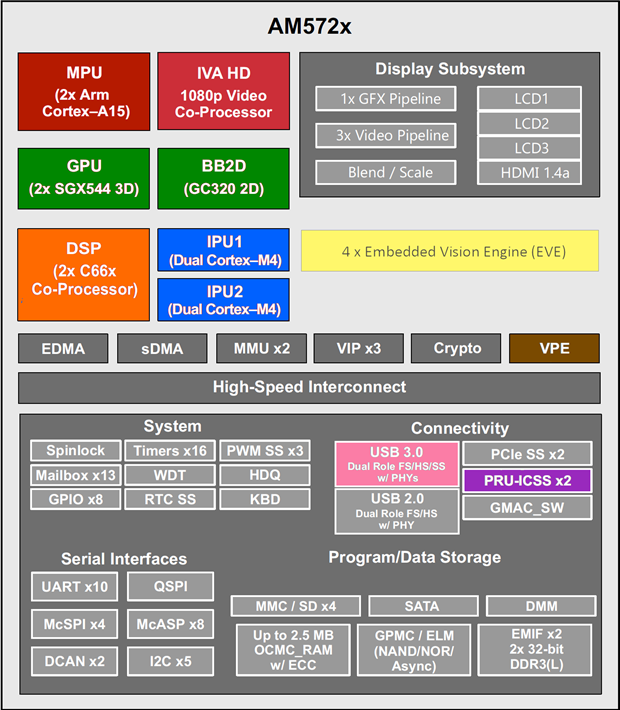
Task: Select the WDT box
Action: click(x=170, y=475)
